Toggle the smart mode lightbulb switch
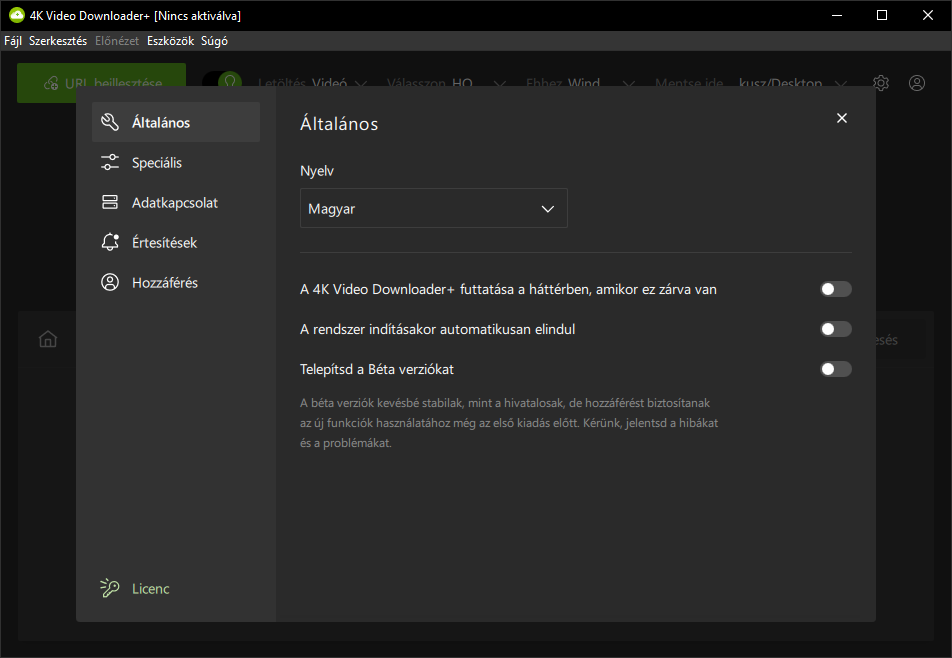The image size is (952, 658). (x=222, y=79)
